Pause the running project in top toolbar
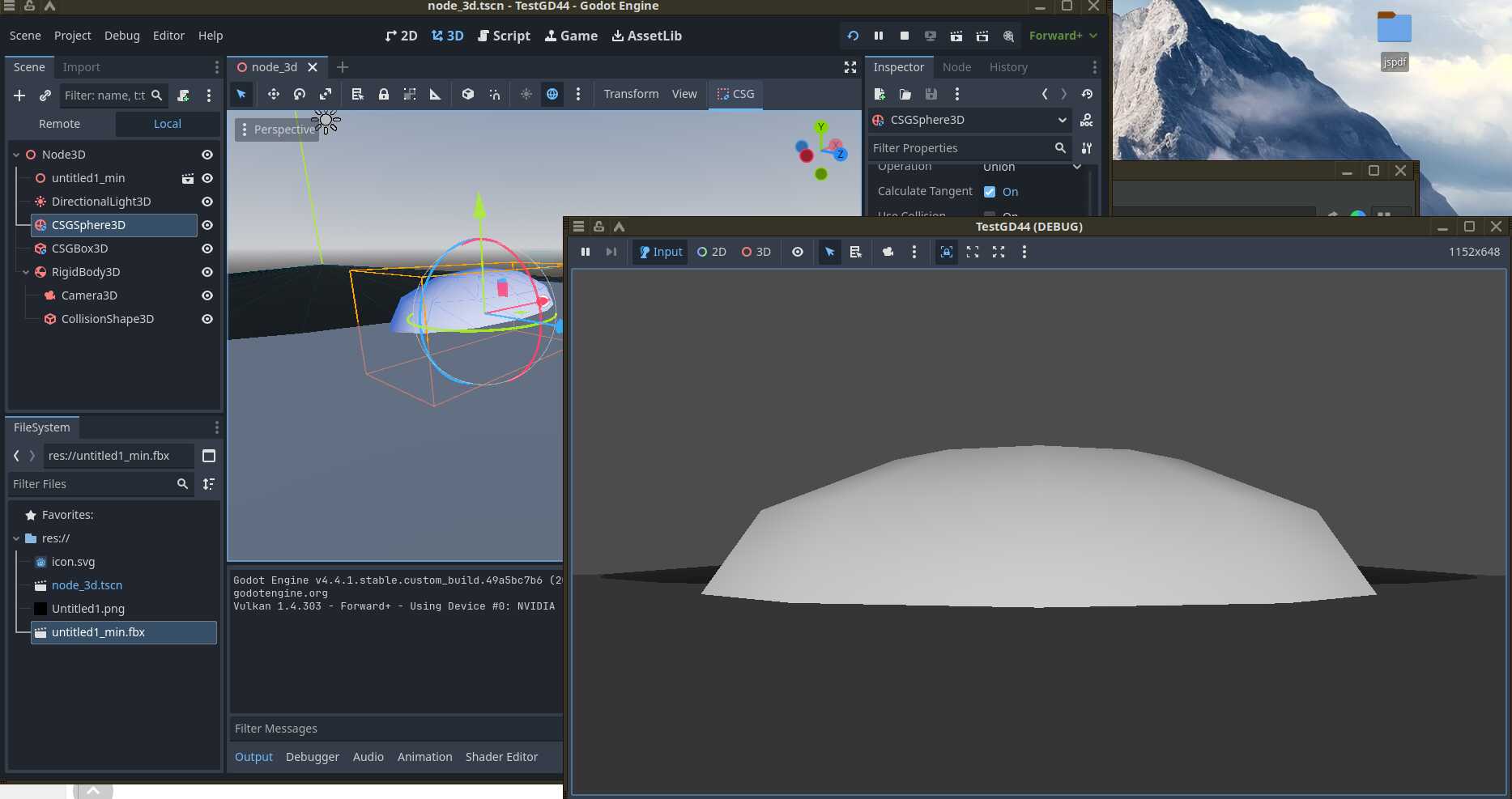The image size is (1512, 799). pos(879,36)
